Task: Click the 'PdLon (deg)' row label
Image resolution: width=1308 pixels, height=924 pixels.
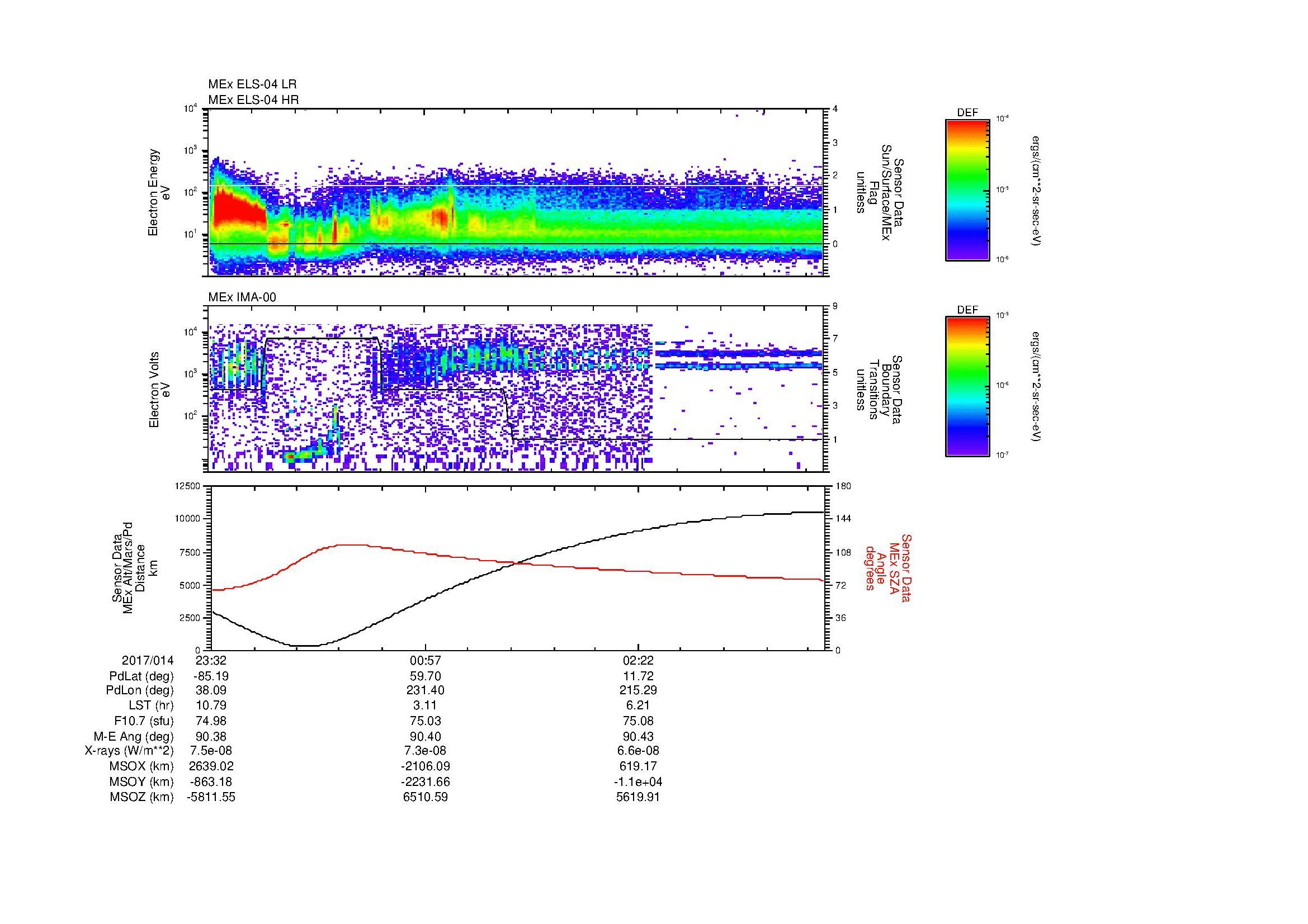Action: tap(140, 690)
